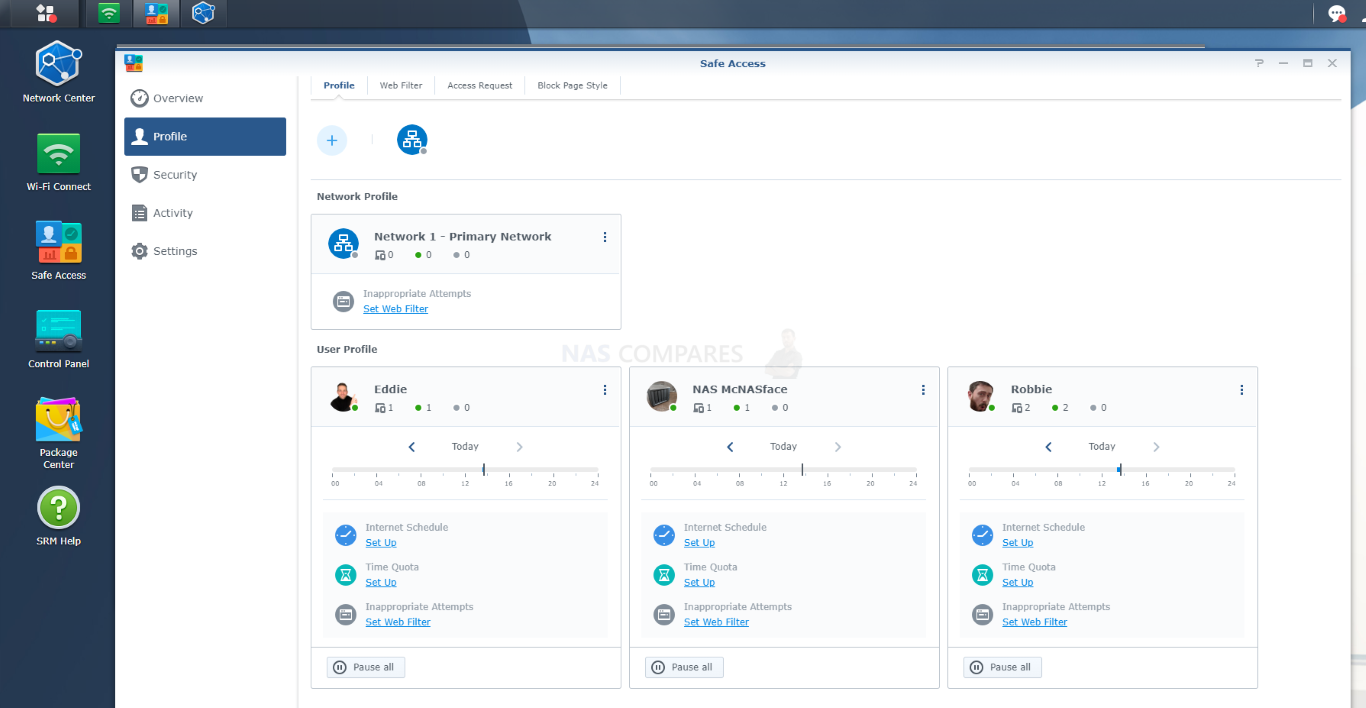This screenshot has width=1366, height=708.
Task: Click NAS McNASface usage timeline bar
Action: pyautogui.click(x=783, y=470)
